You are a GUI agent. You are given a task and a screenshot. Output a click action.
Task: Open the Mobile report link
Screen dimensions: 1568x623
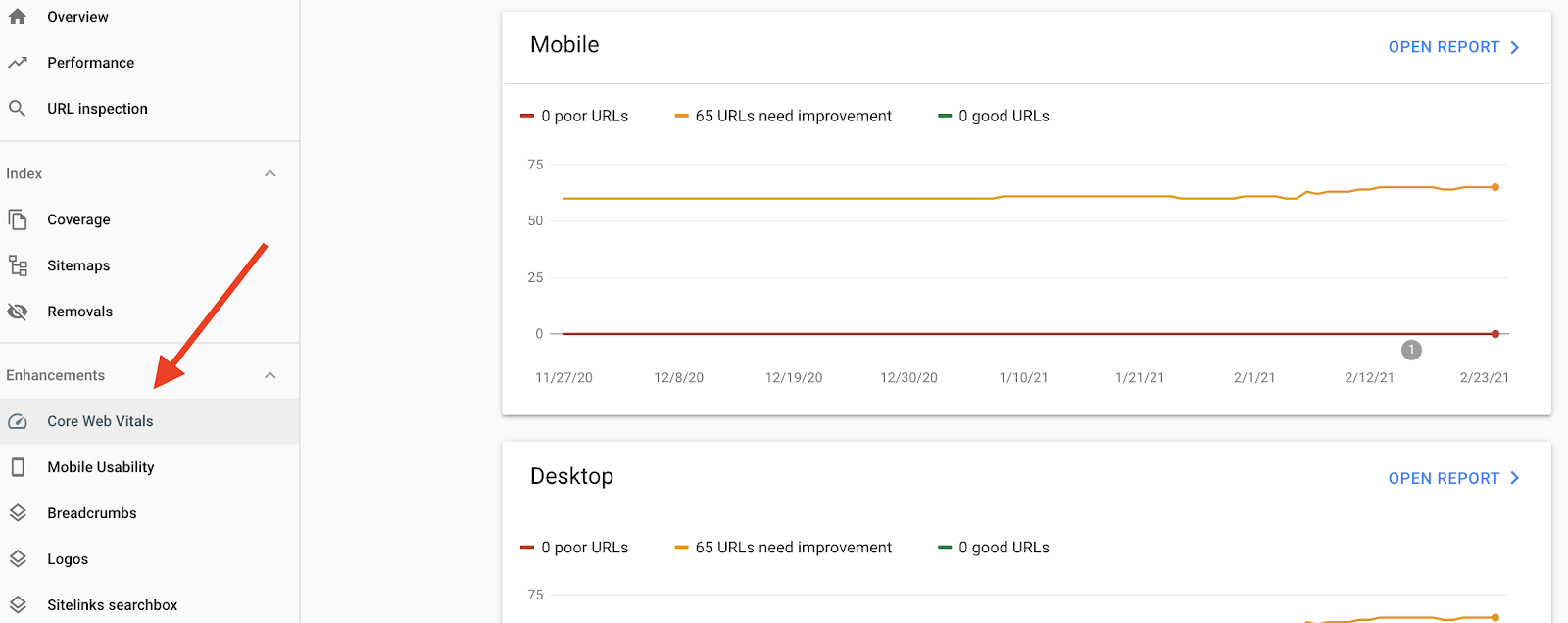point(1453,47)
